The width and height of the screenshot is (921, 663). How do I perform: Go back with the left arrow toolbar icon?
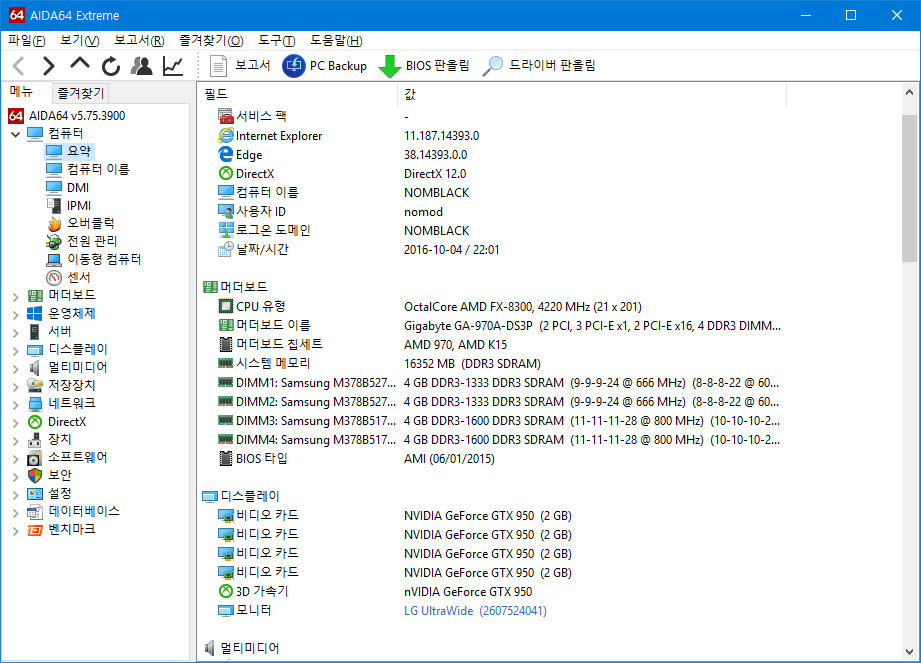pos(19,66)
